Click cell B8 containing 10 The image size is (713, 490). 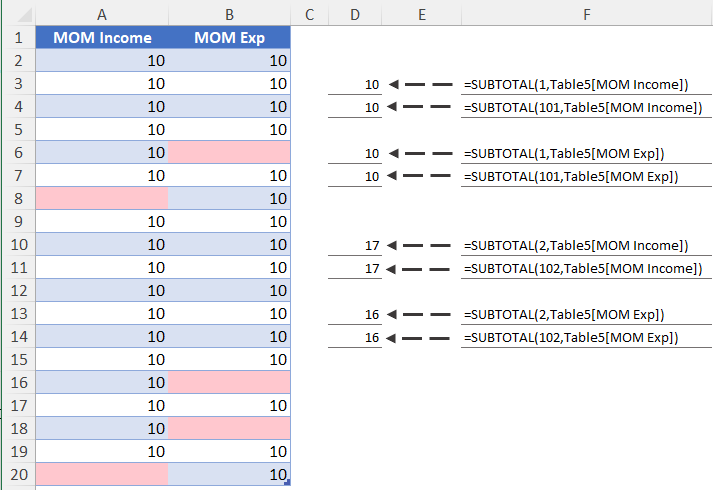tap(229, 198)
